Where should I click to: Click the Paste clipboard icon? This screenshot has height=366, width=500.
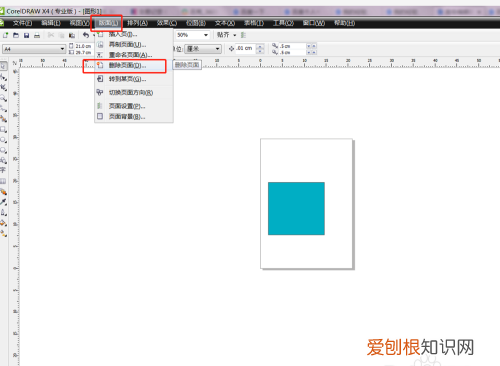click(72, 35)
